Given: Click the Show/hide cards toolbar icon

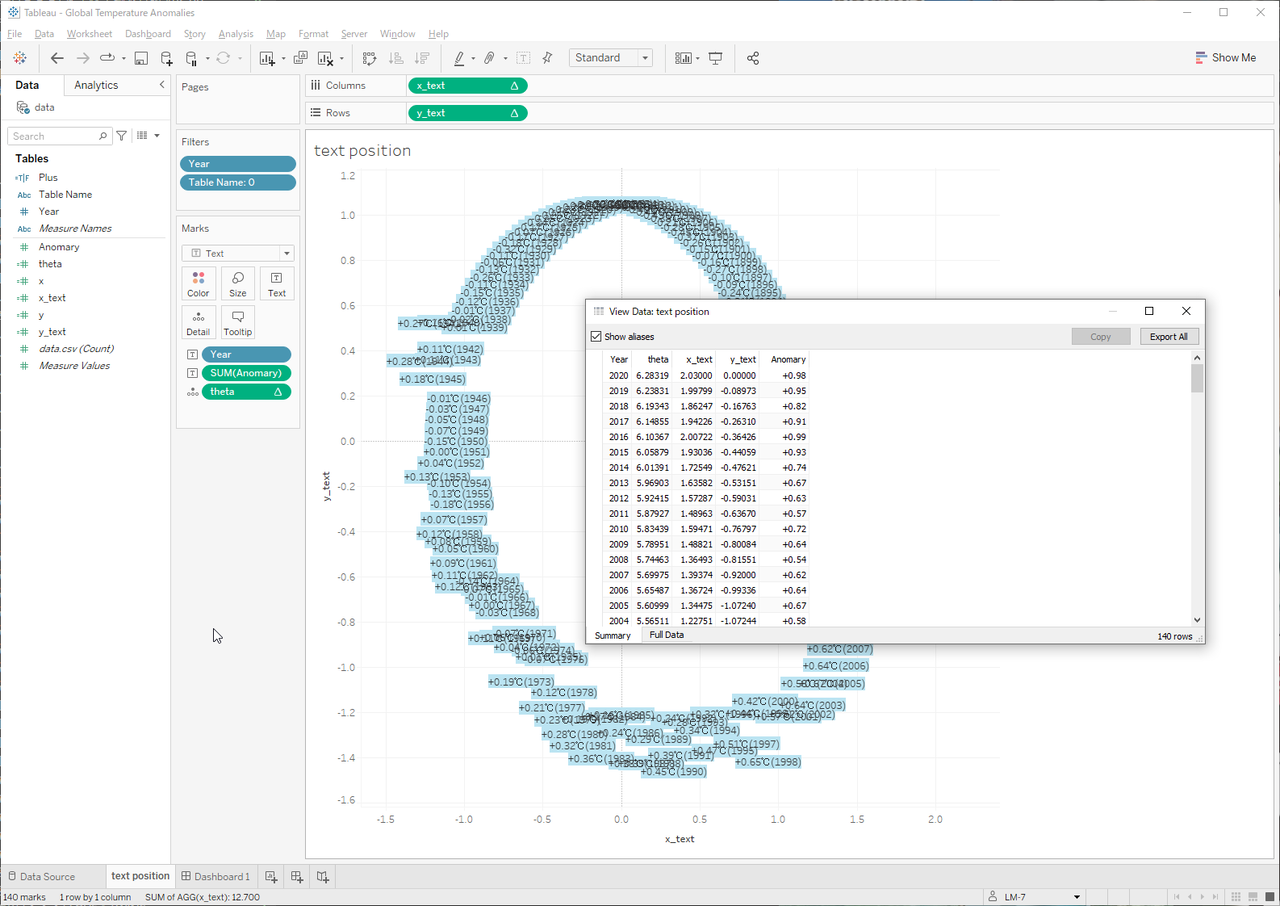Looking at the screenshot, I should tap(683, 58).
